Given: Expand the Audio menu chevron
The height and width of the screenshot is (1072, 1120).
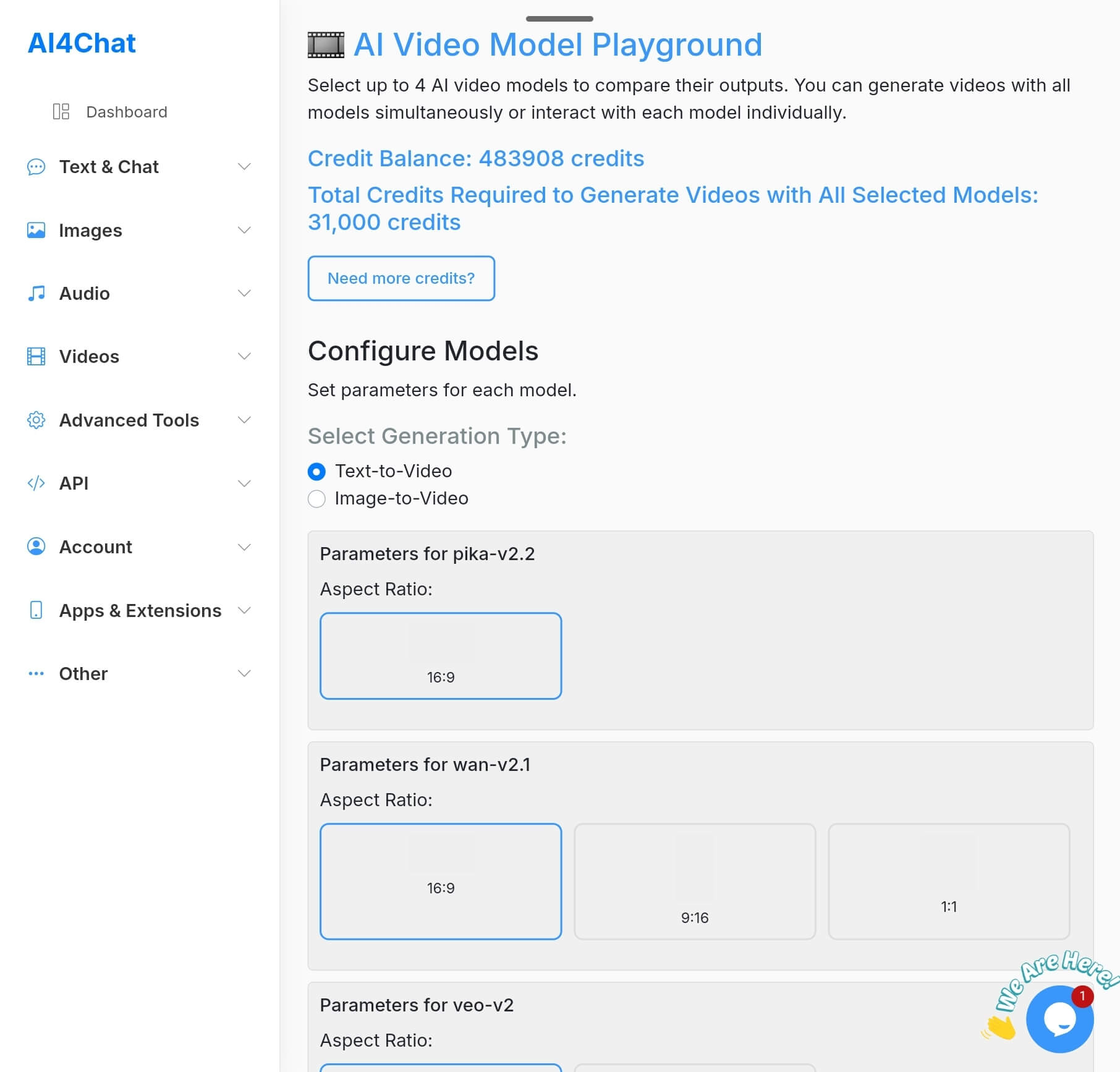Looking at the screenshot, I should coord(245,293).
